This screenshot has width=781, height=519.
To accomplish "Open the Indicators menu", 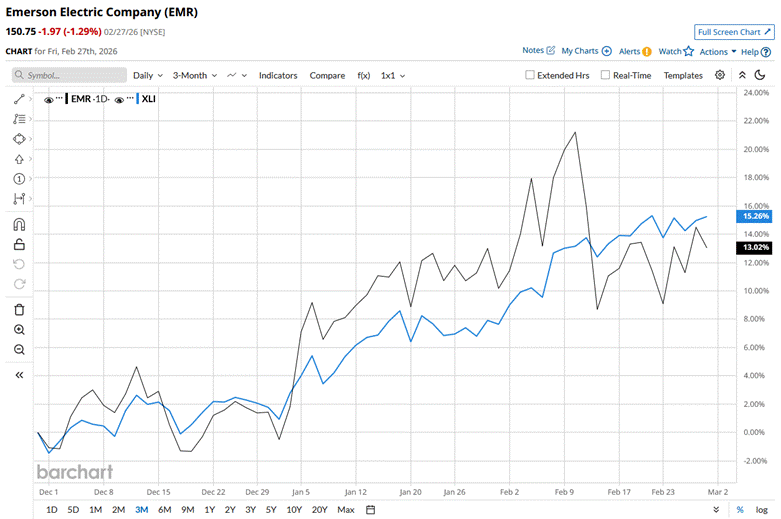I will 278,75.
